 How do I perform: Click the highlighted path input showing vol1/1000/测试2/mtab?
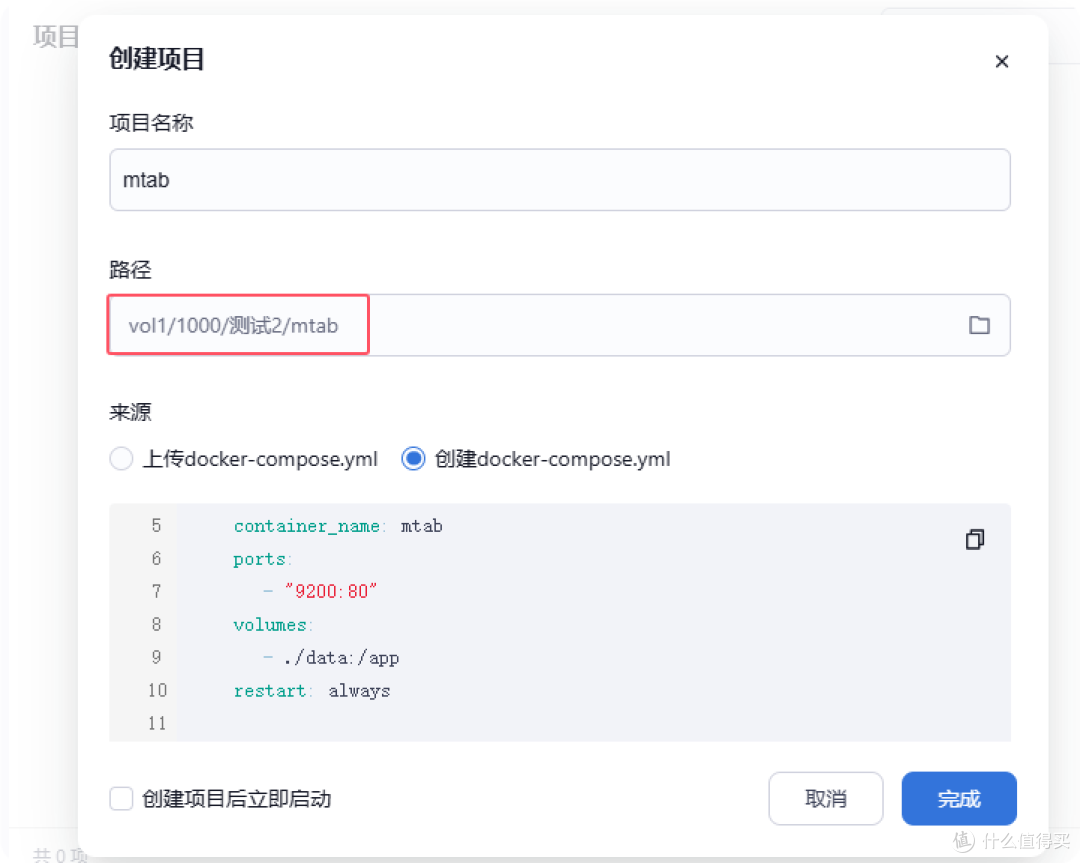click(x=237, y=325)
